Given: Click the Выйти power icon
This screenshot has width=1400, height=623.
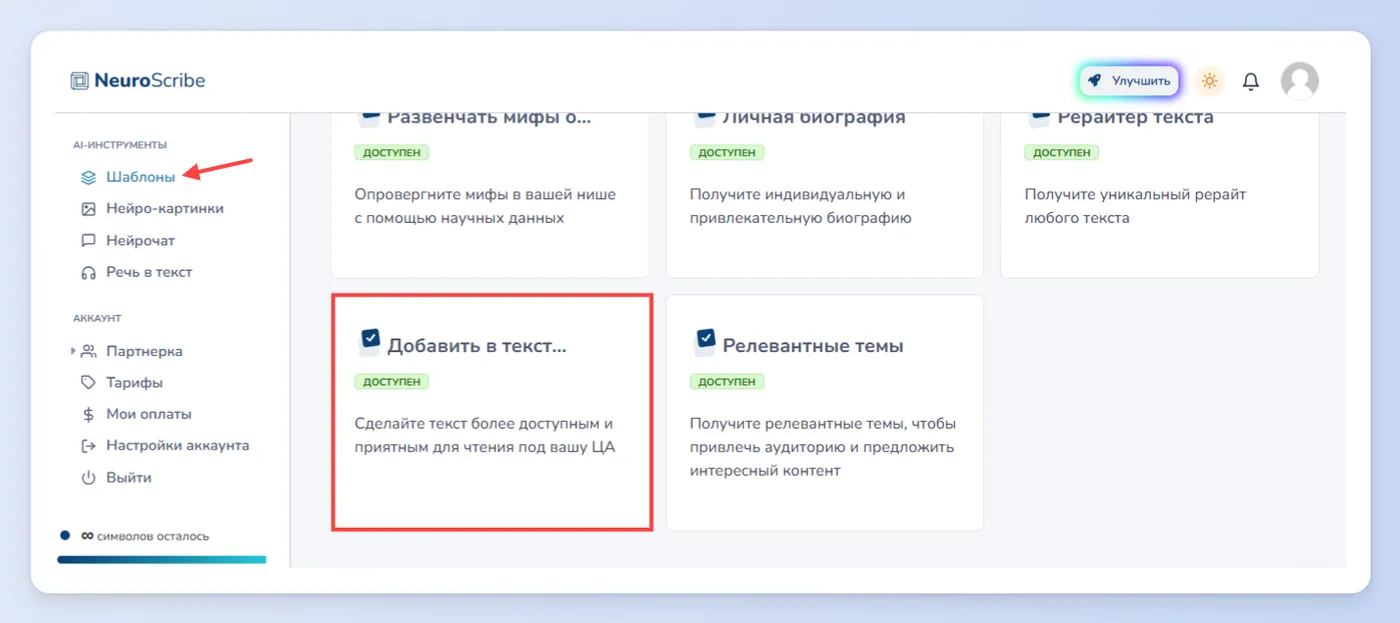Looking at the screenshot, I should (88, 478).
